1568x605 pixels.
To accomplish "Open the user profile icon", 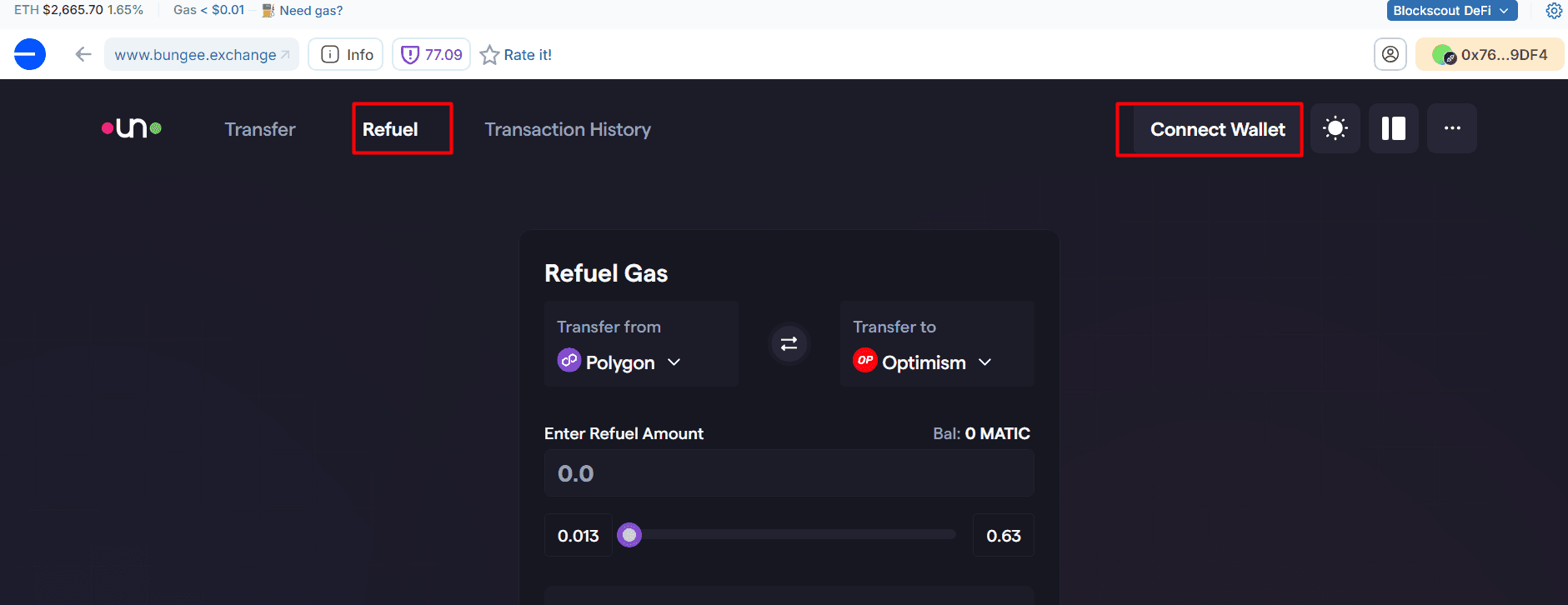I will (x=1390, y=54).
